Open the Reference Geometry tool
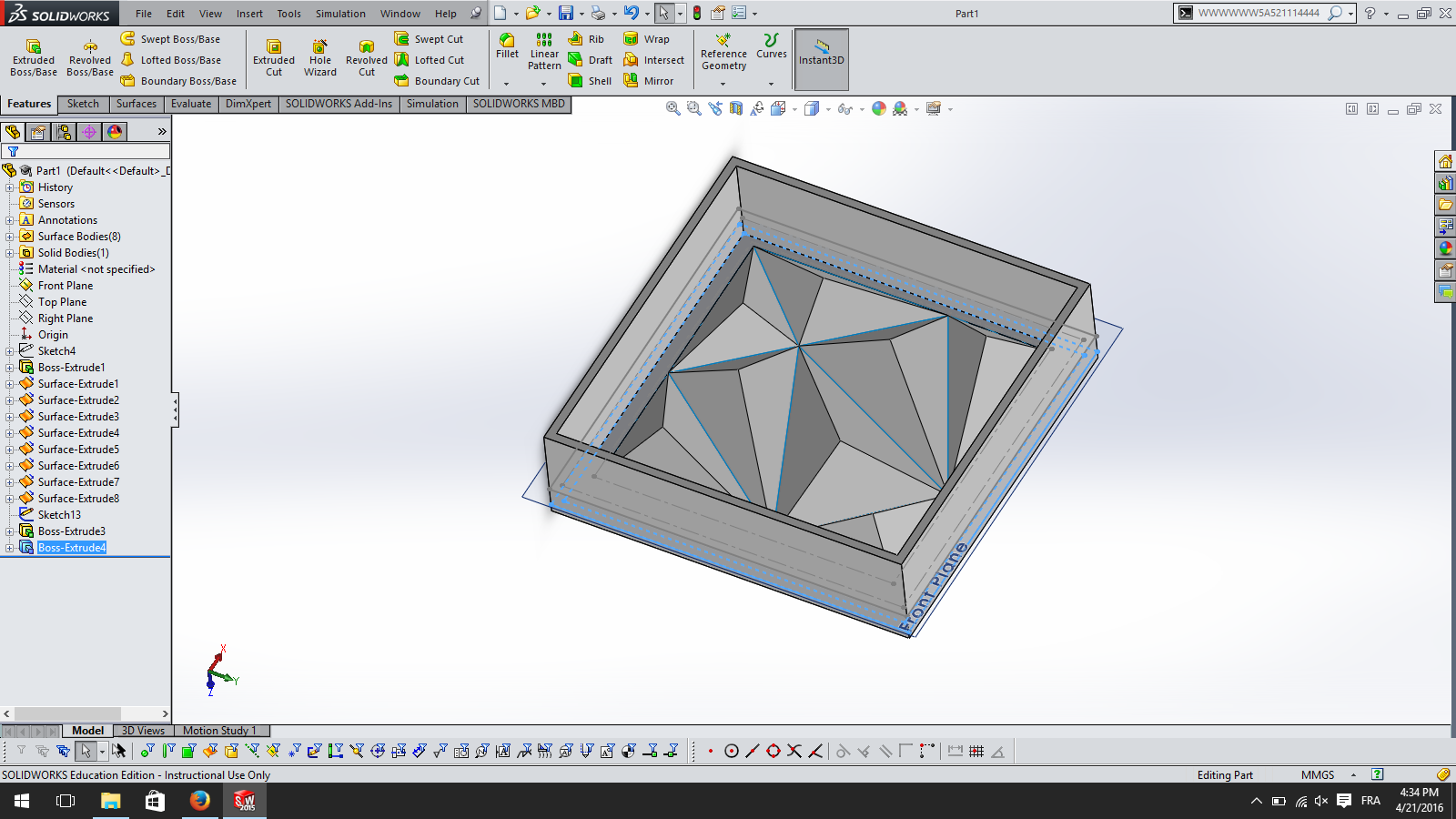This screenshot has height=819, width=1456. pos(723,53)
